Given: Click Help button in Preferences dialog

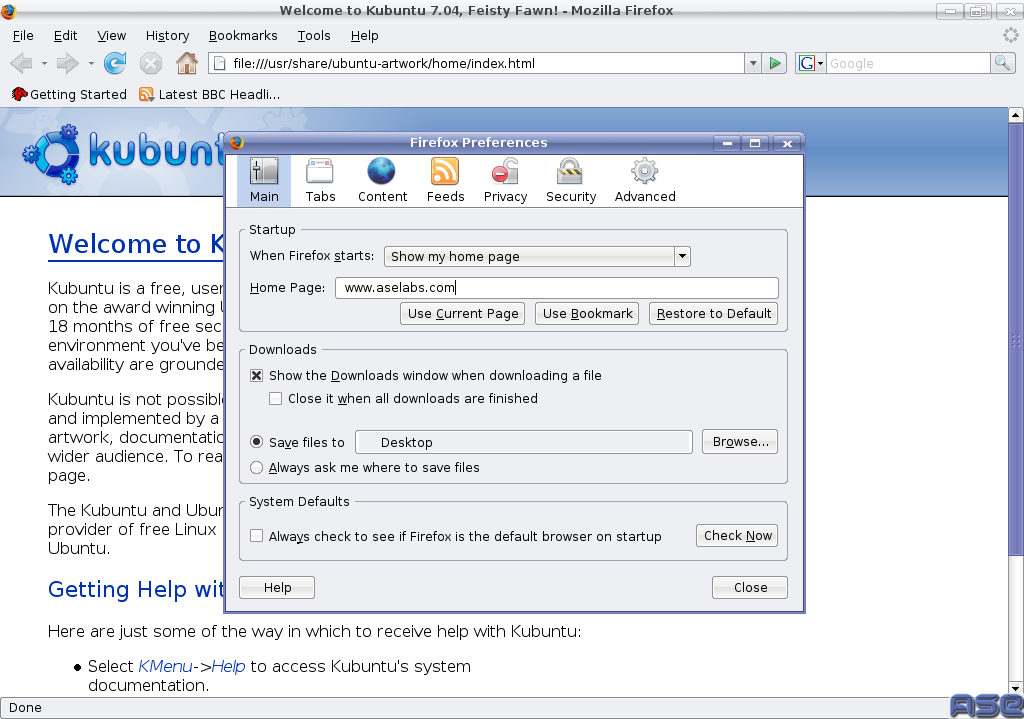Looking at the screenshot, I should point(277,588).
